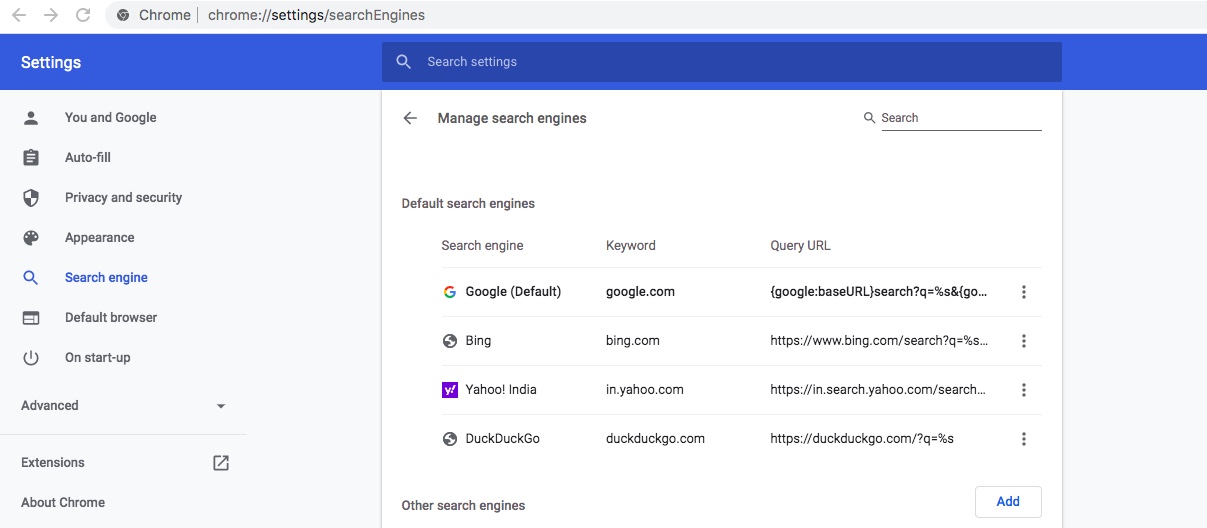Open more actions for DuckDuckGo
Viewport: 1207px width, 528px height.
(1023, 439)
